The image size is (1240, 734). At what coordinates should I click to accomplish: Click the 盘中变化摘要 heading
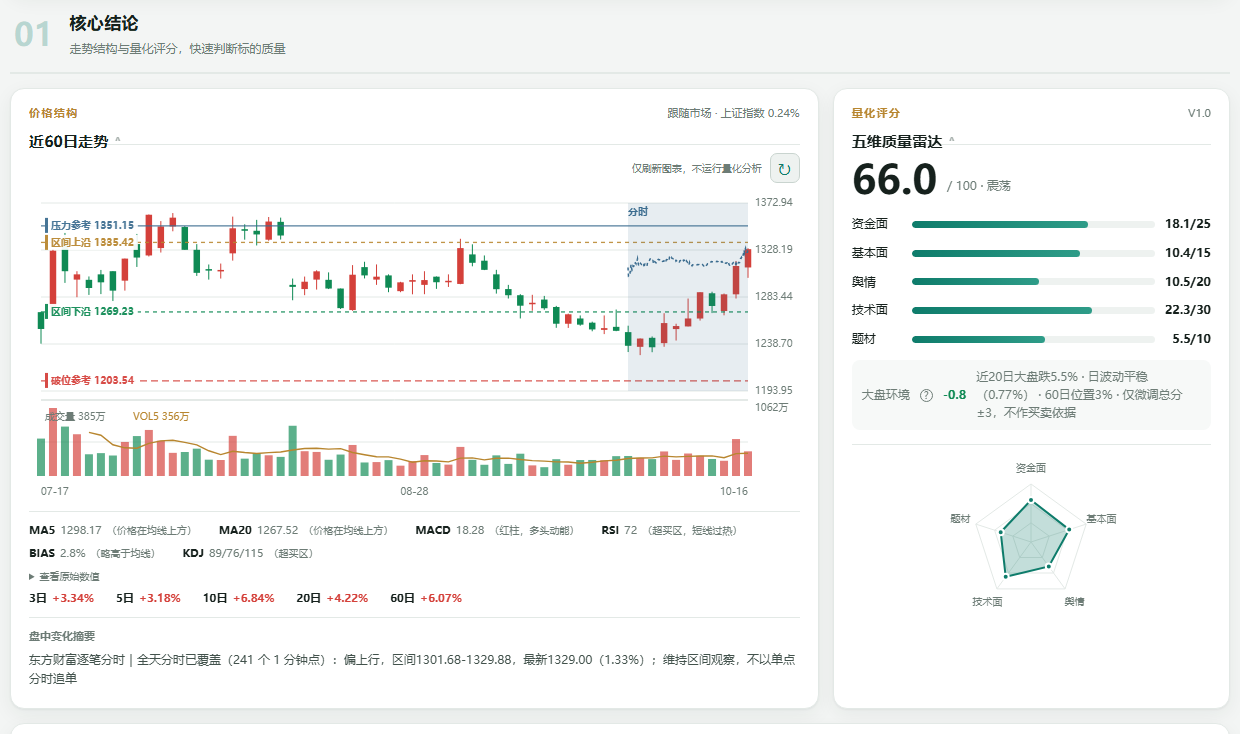tap(62, 635)
